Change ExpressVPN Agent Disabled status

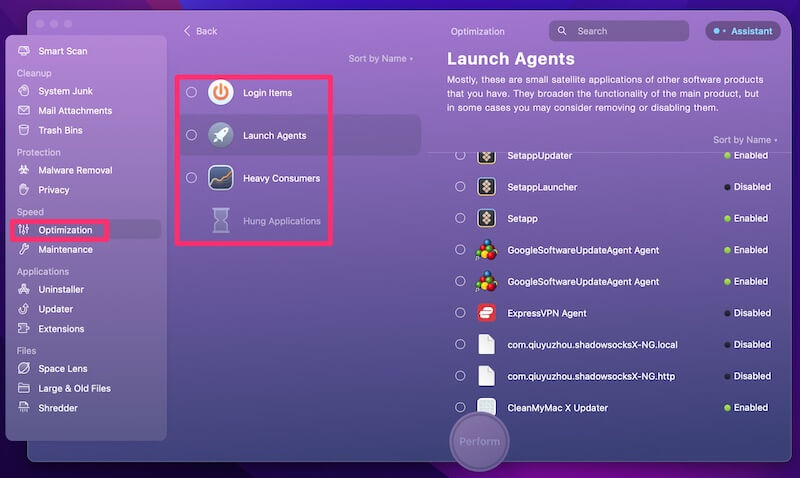coord(748,313)
